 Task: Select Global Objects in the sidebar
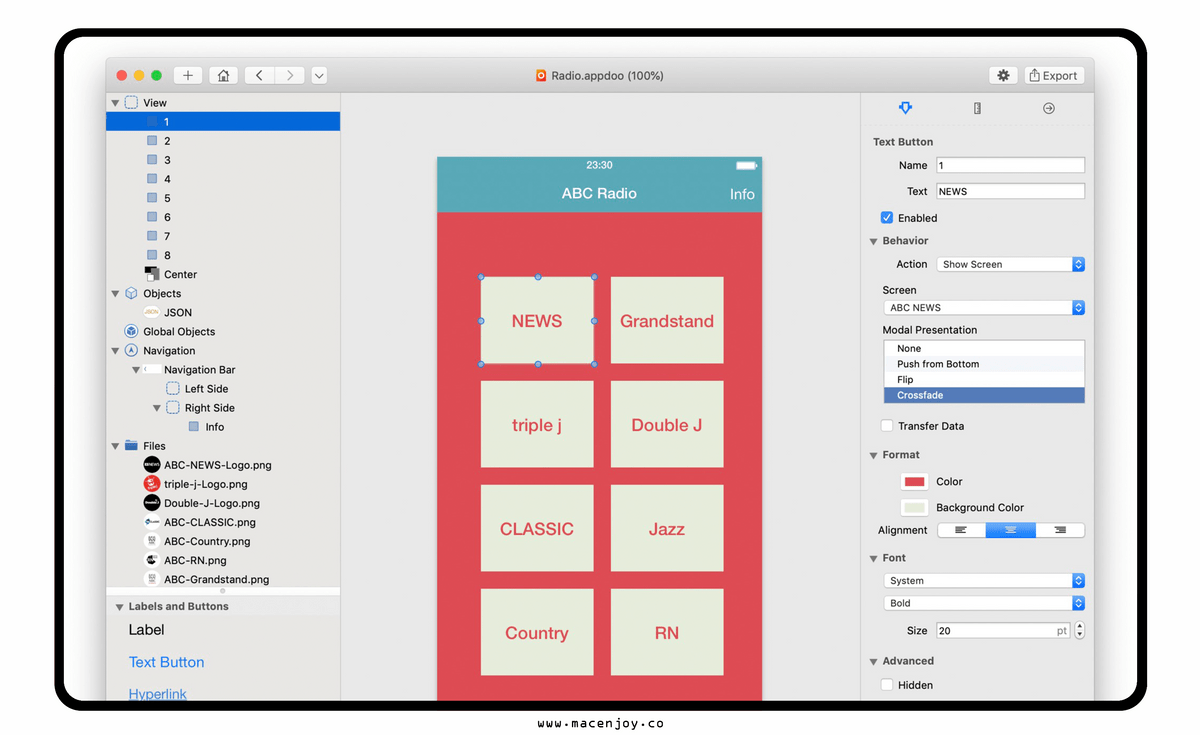(179, 331)
